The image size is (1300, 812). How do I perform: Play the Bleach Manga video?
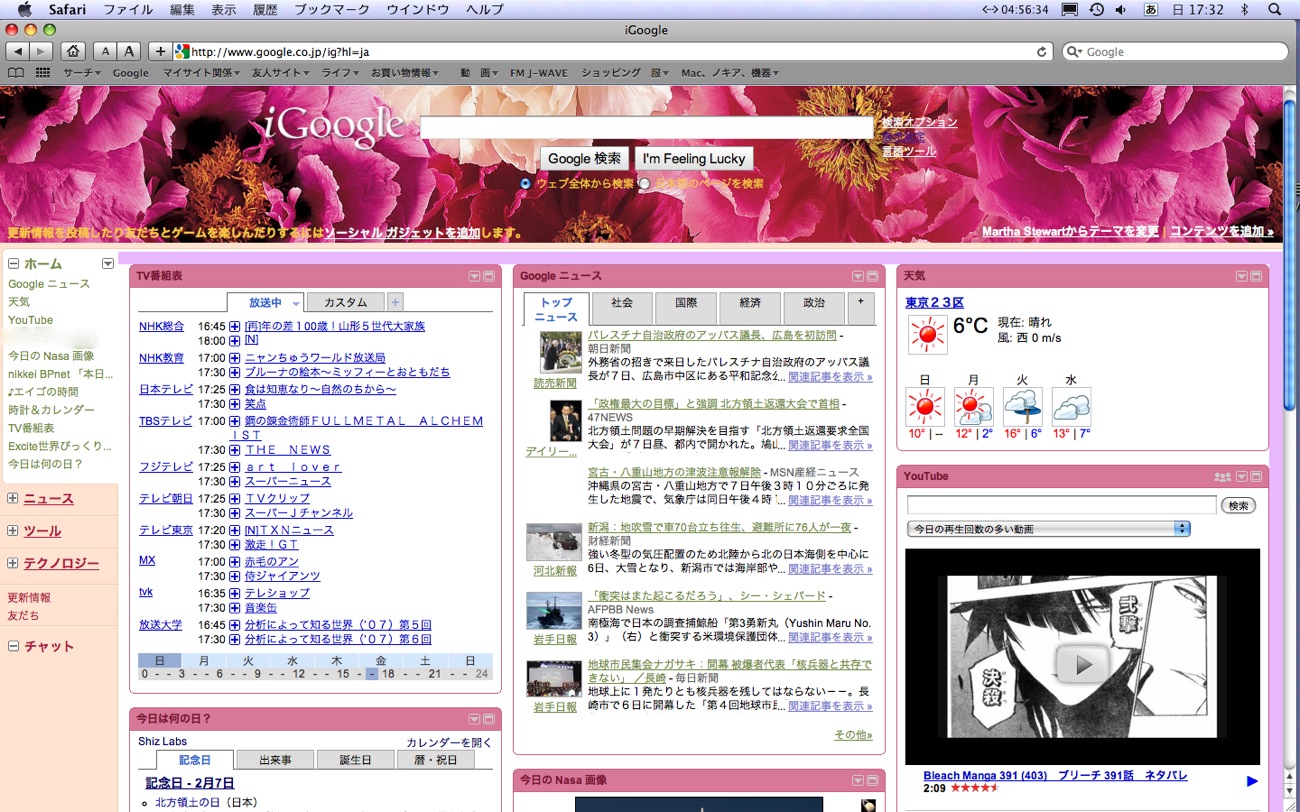[x=1082, y=663]
